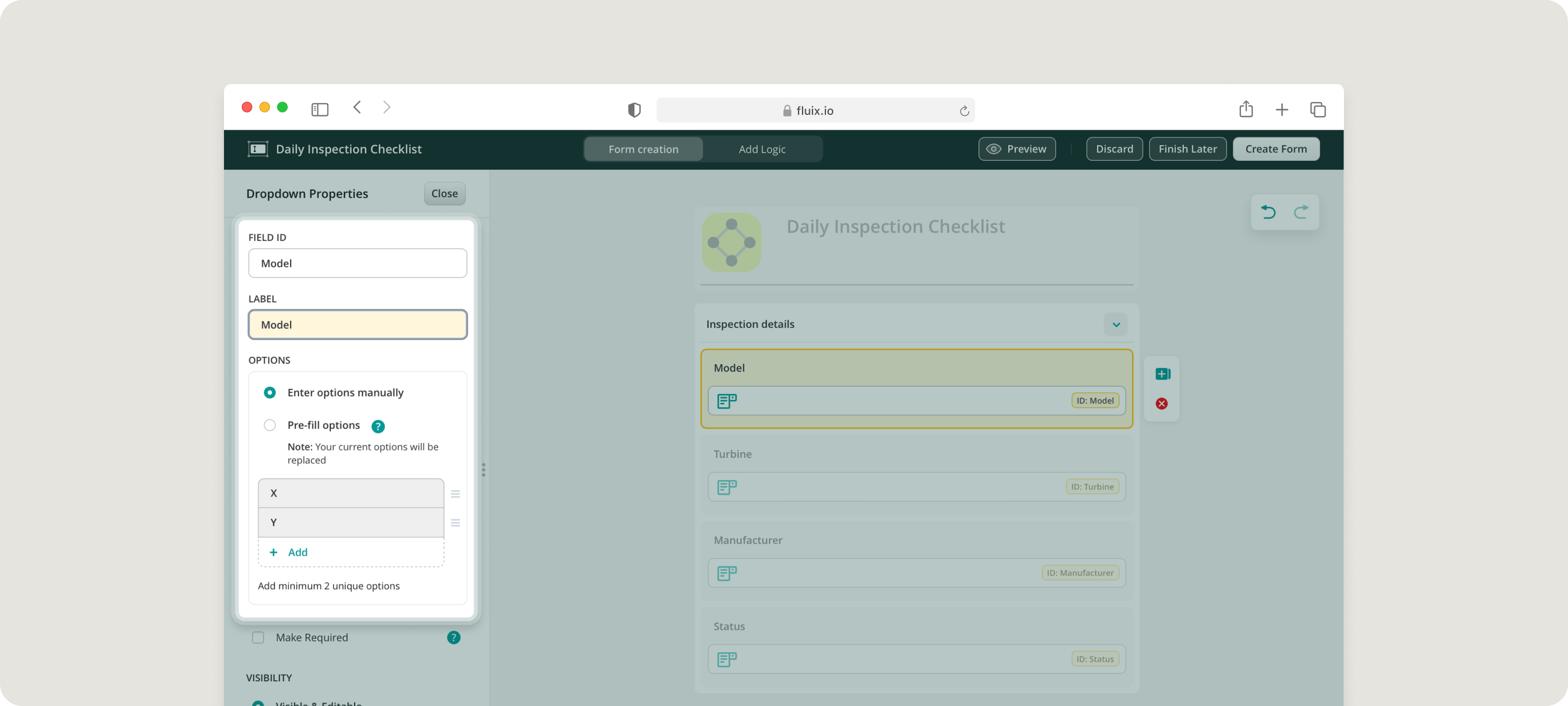1568x706 pixels.
Task: Select Pre-fill options radio button
Action: coord(270,425)
